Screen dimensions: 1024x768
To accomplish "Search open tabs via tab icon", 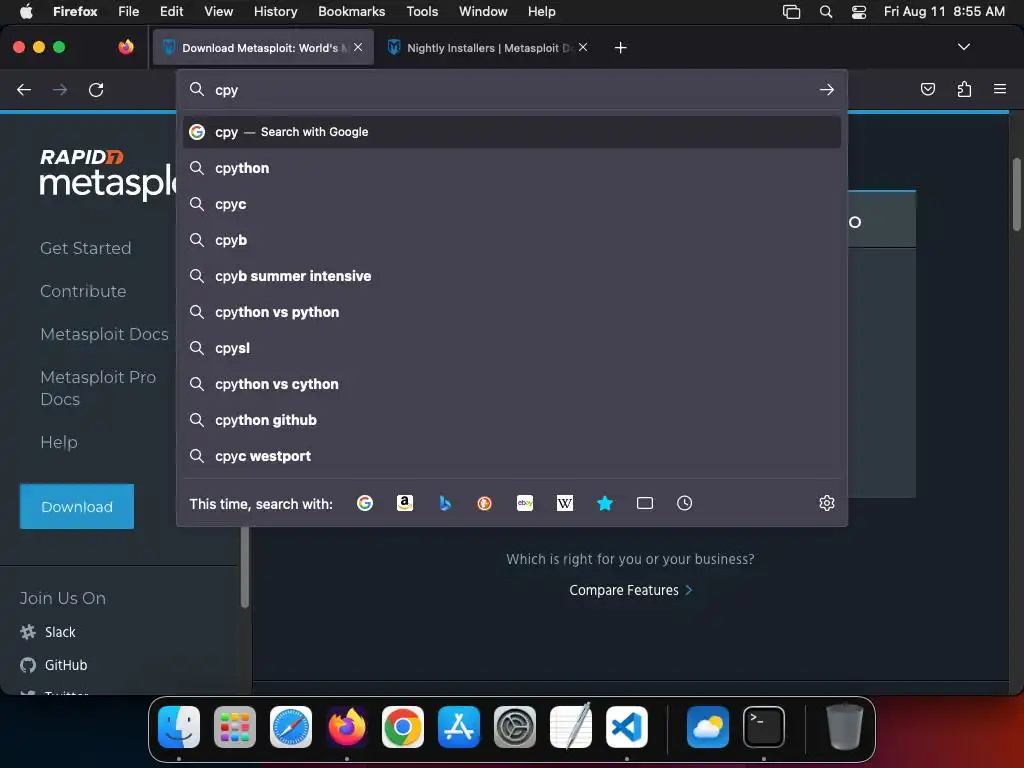I will (x=645, y=503).
